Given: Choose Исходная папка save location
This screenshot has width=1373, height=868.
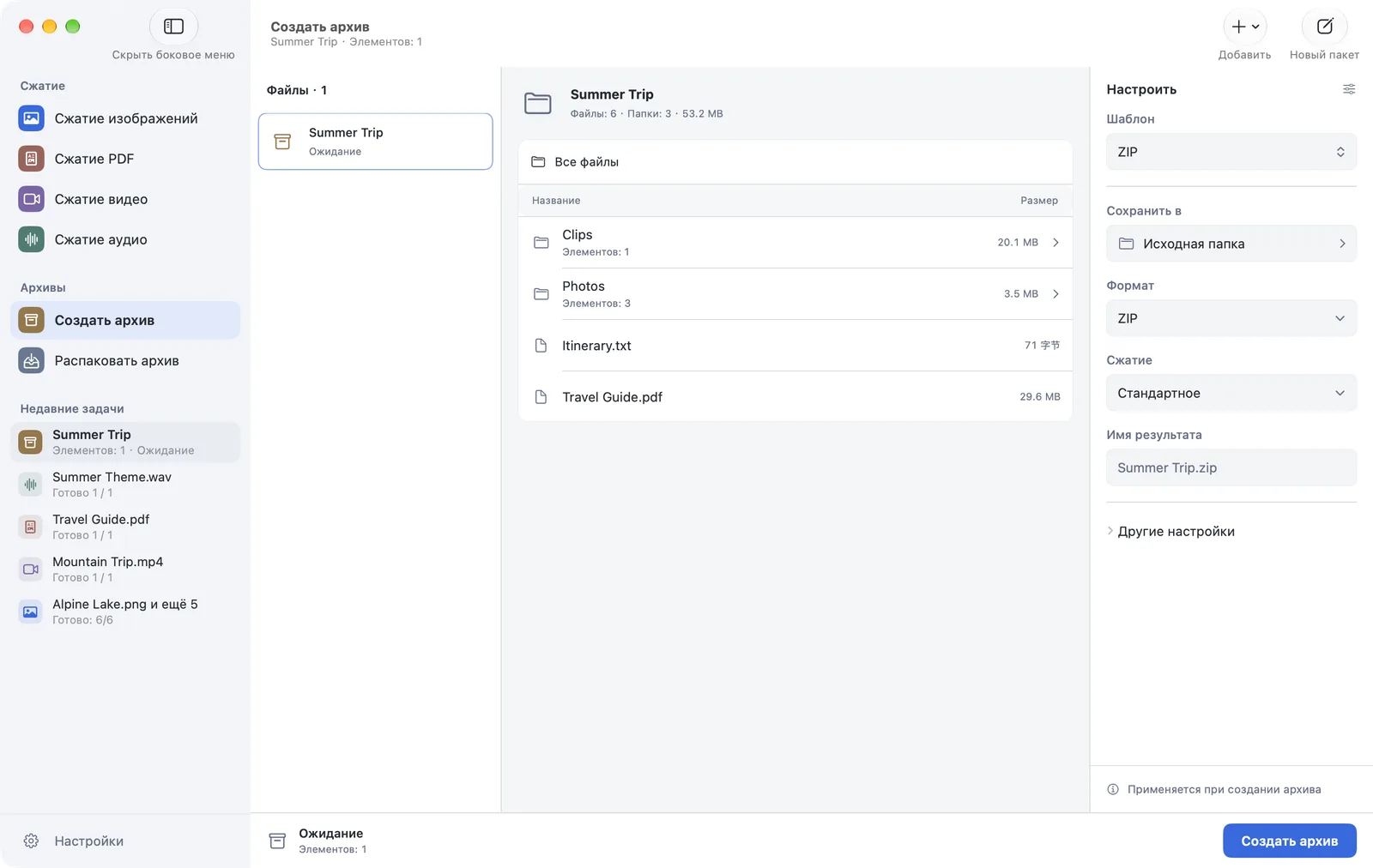Looking at the screenshot, I should click(1231, 244).
